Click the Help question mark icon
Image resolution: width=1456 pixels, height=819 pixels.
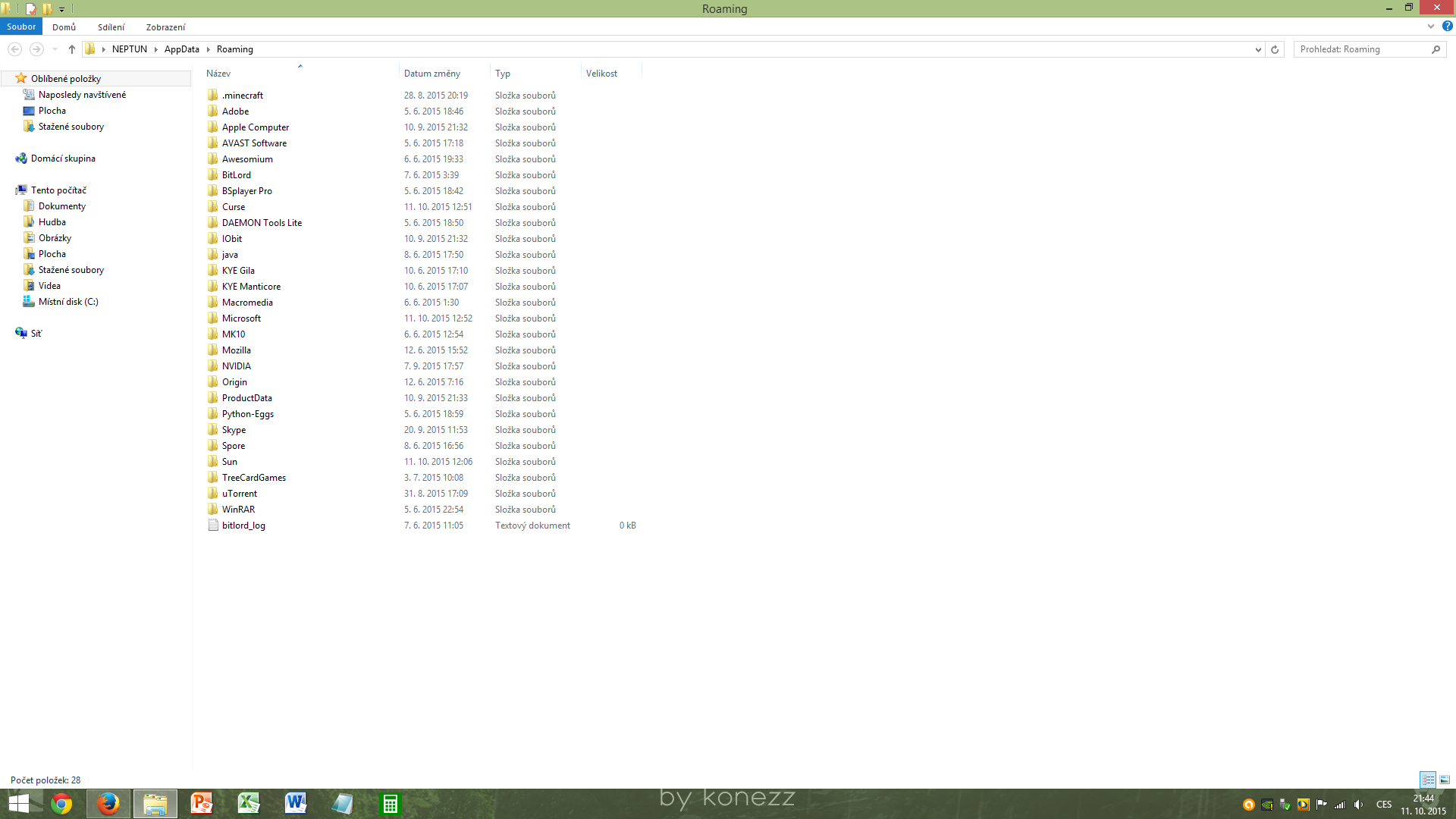pos(1447,26)
